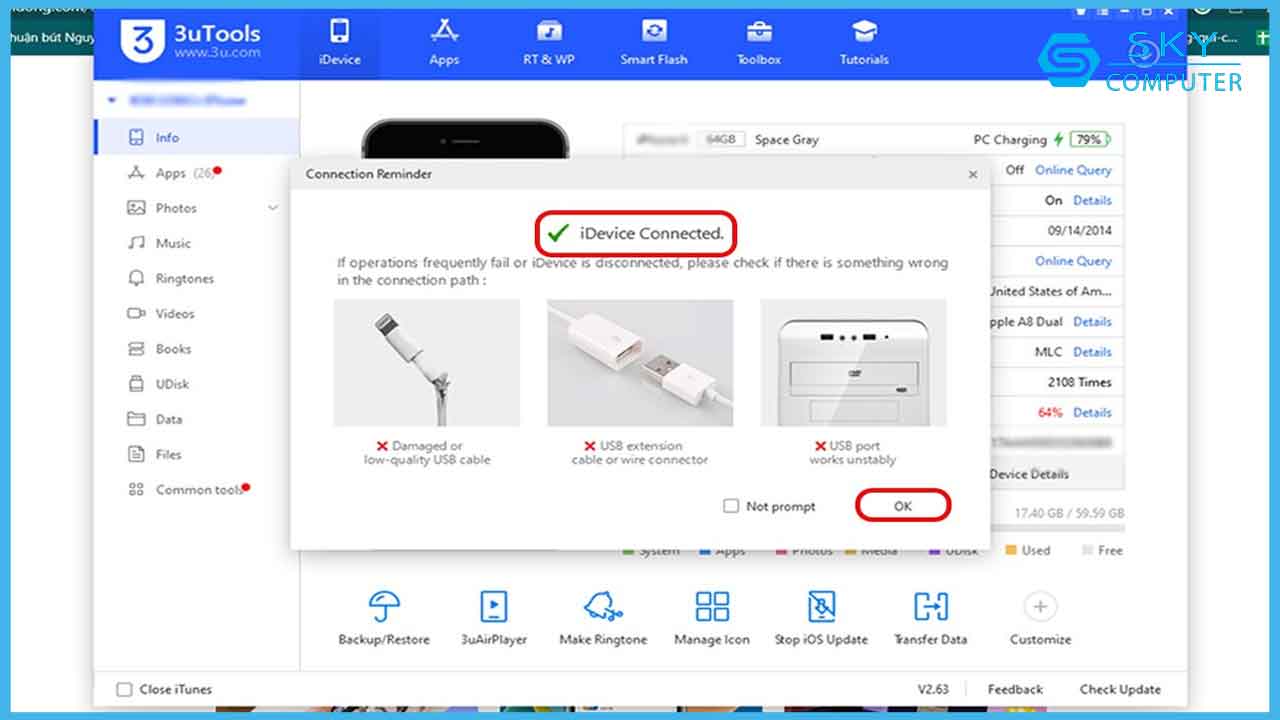Image resolution: width=1280 pixels, height=720 pixels.
Task: Open the Make Ringtone bell icon
Action: (x=603, y=607)
